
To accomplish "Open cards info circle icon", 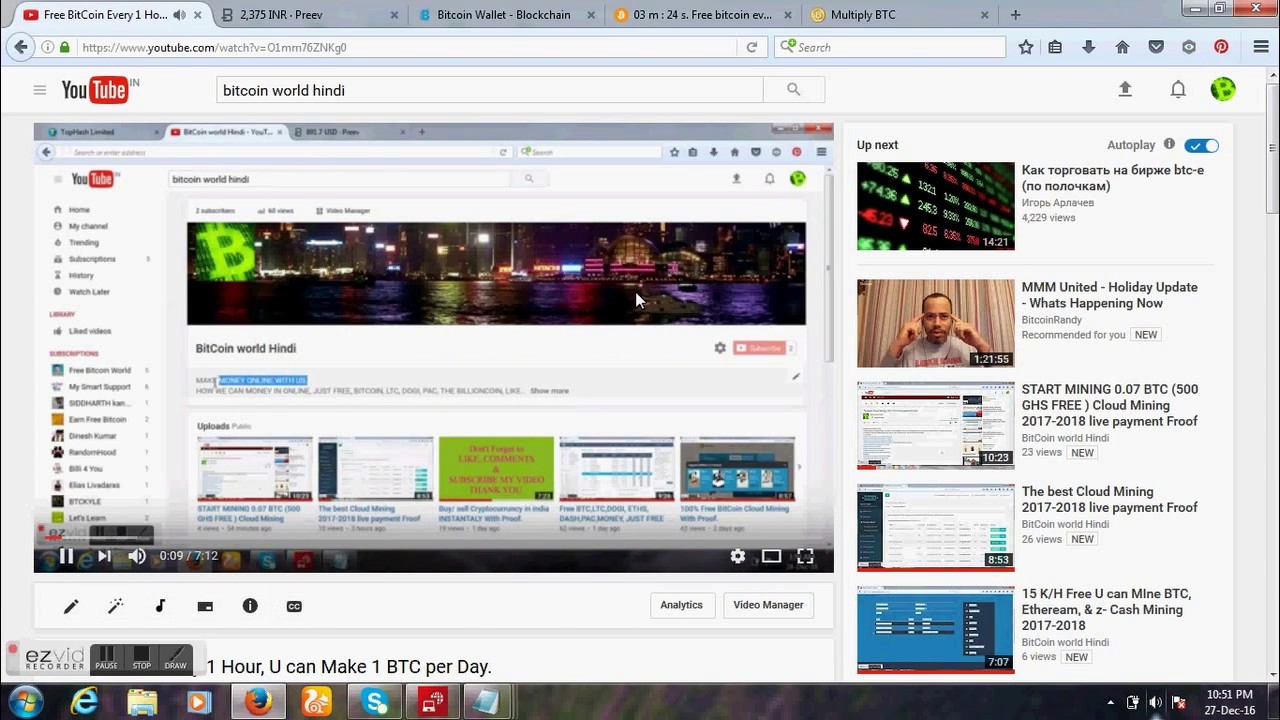I will coord(250,606).
